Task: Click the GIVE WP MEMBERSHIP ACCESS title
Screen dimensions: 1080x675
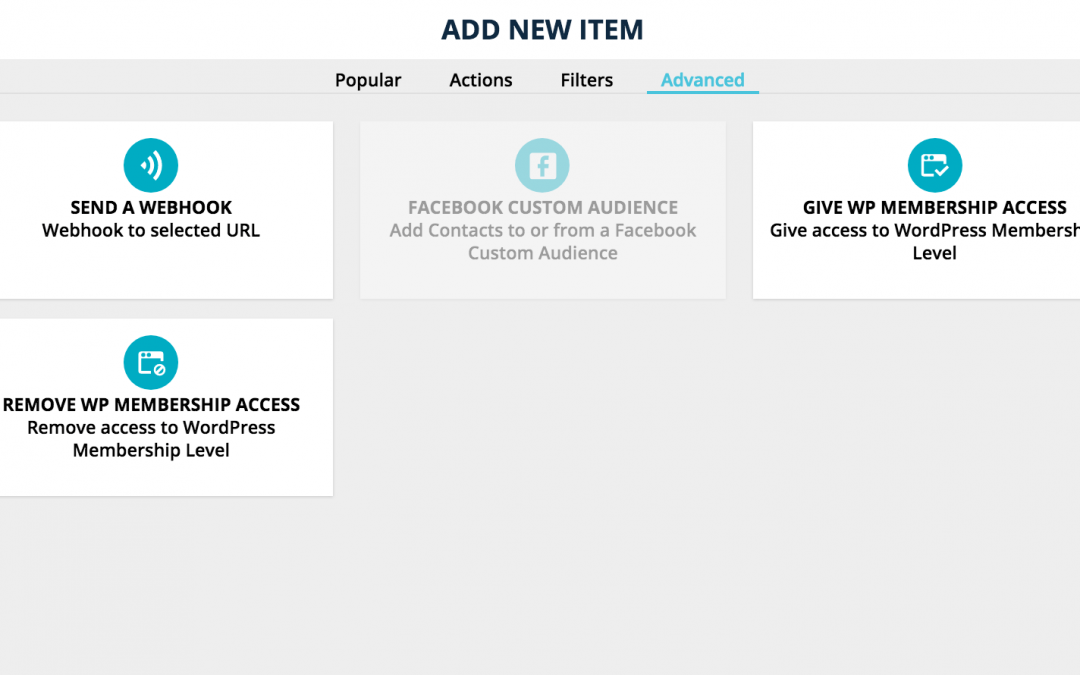Action: 934,208
